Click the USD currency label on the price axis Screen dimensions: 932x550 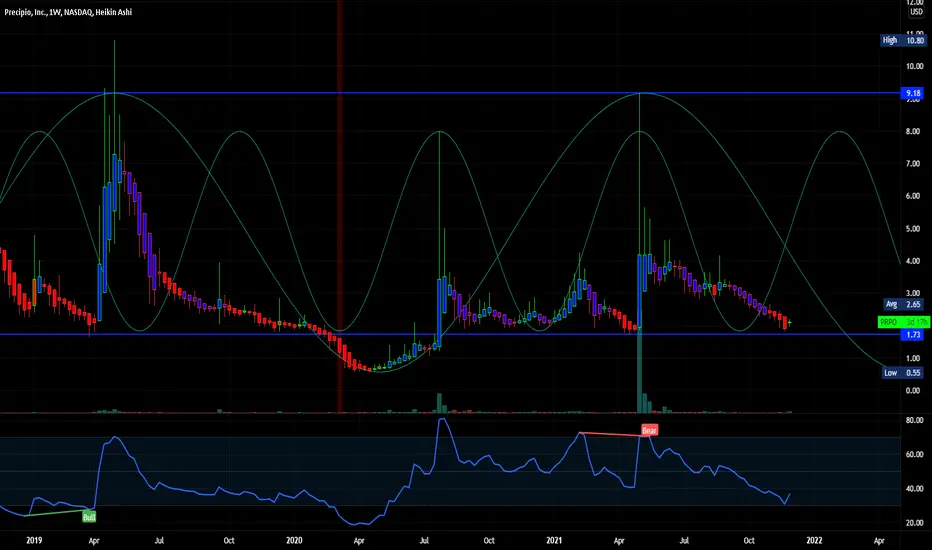(x=916, y=12)
